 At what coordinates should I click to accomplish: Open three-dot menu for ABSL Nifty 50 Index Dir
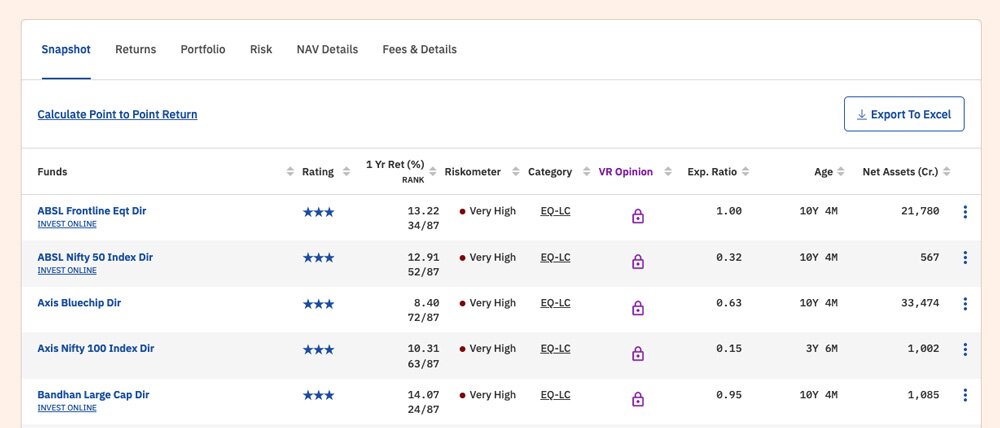coord(965,258)
